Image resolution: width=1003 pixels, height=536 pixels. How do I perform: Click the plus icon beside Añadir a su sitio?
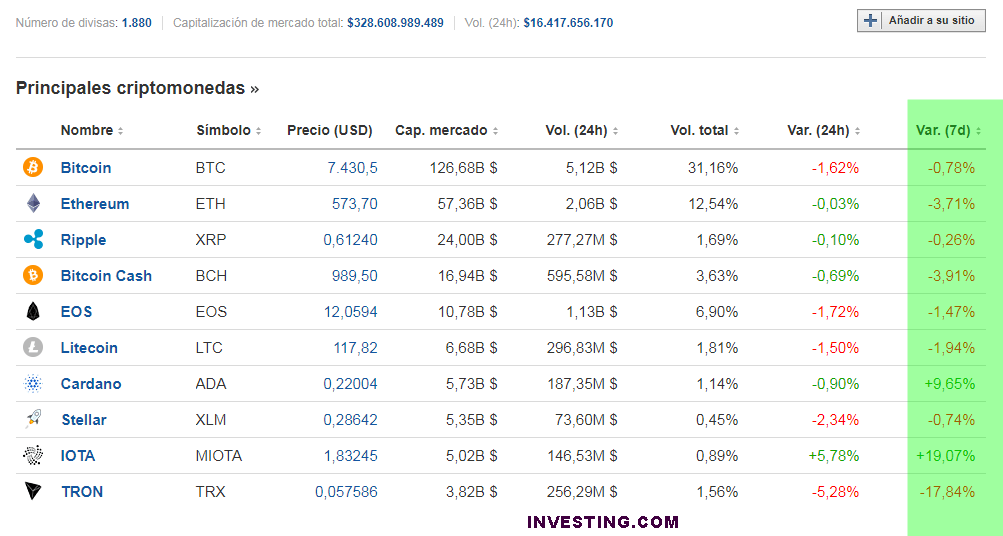(x=870, y=20)
